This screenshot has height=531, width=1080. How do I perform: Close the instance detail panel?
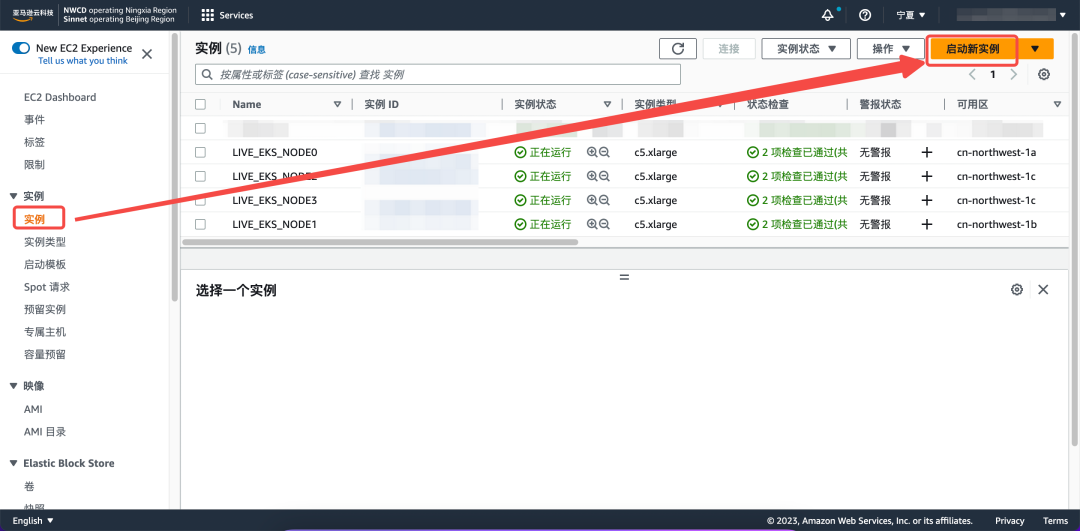click(x=1043, y=289)
